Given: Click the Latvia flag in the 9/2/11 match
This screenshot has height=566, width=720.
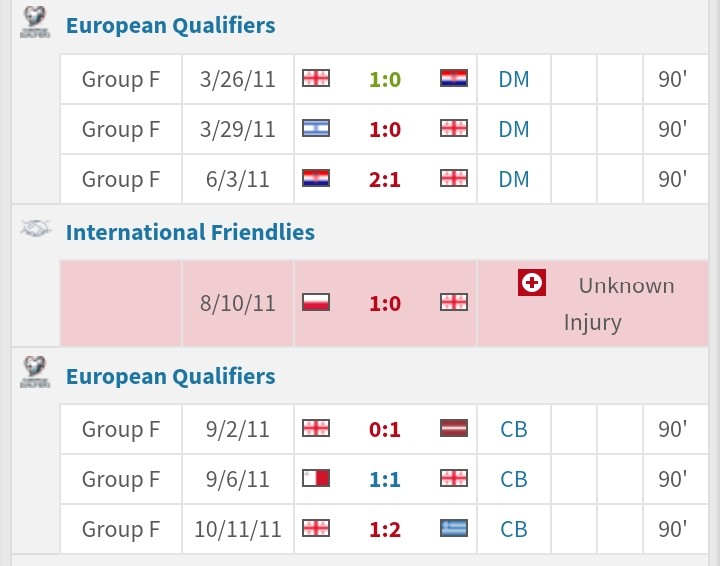Looking at the screenshot, I should point(454,428).
